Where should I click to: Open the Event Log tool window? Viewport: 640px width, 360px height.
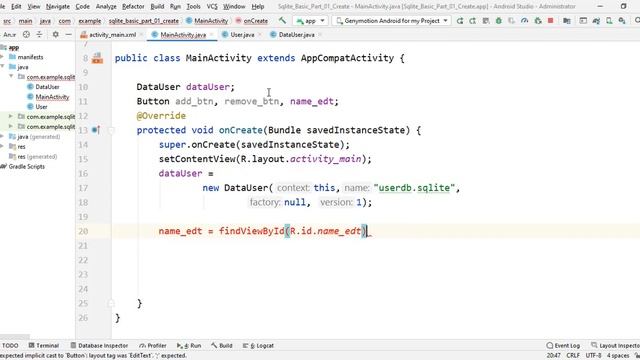563,345
